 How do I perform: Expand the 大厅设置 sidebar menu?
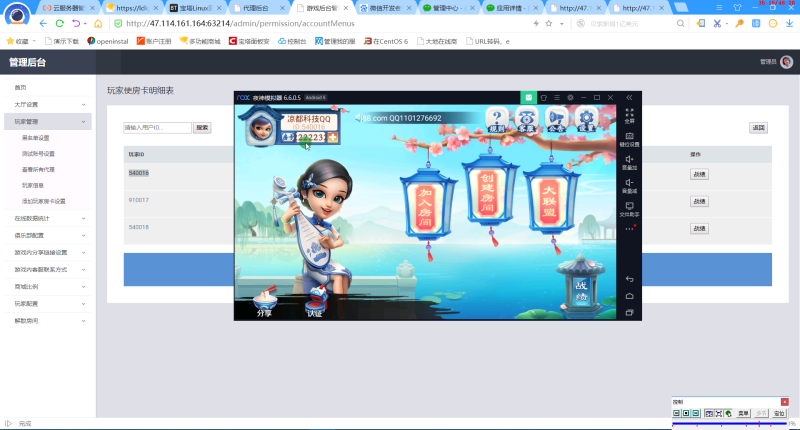tap(48, 104)
